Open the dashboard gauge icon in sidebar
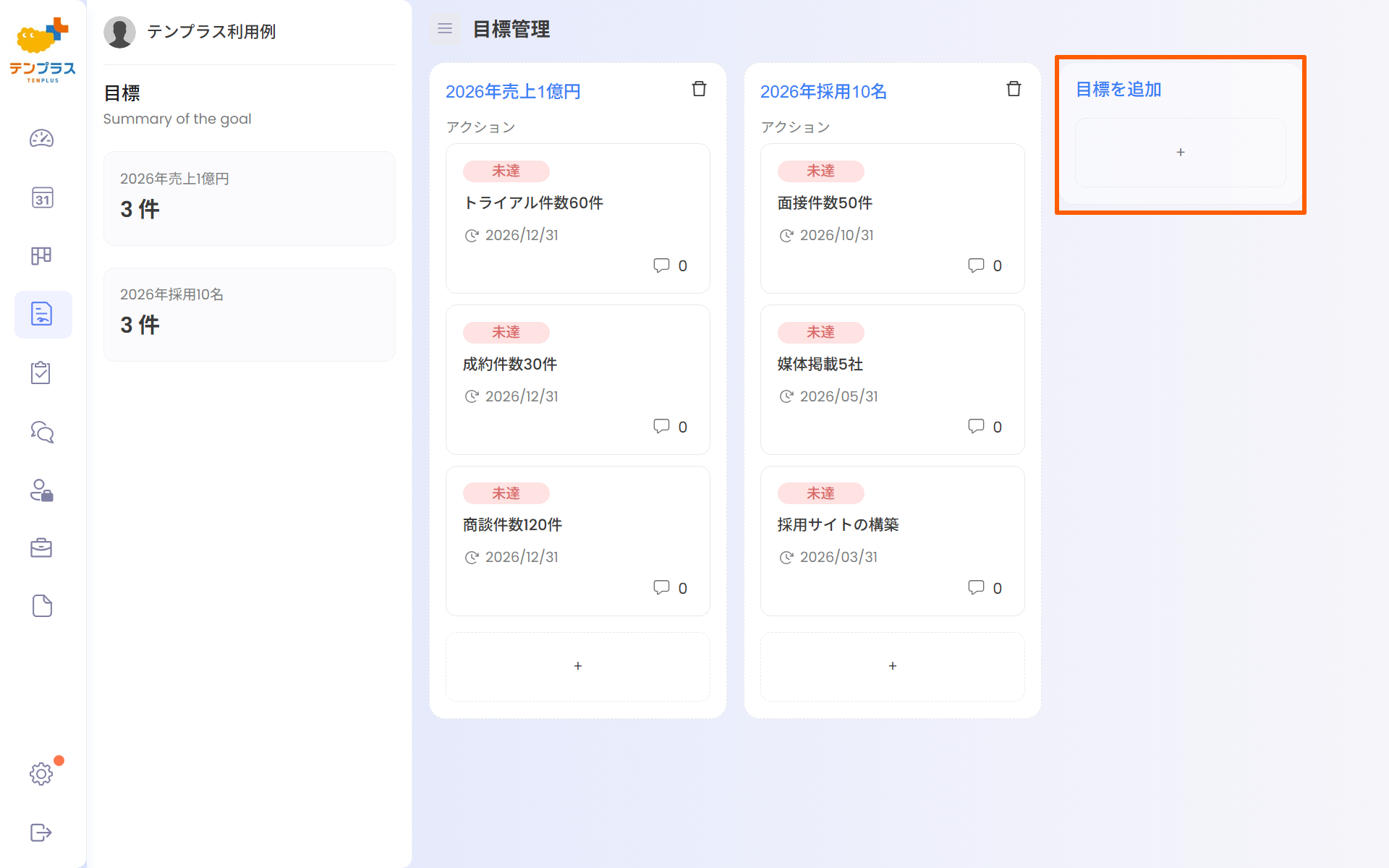 tap(42, 138)
